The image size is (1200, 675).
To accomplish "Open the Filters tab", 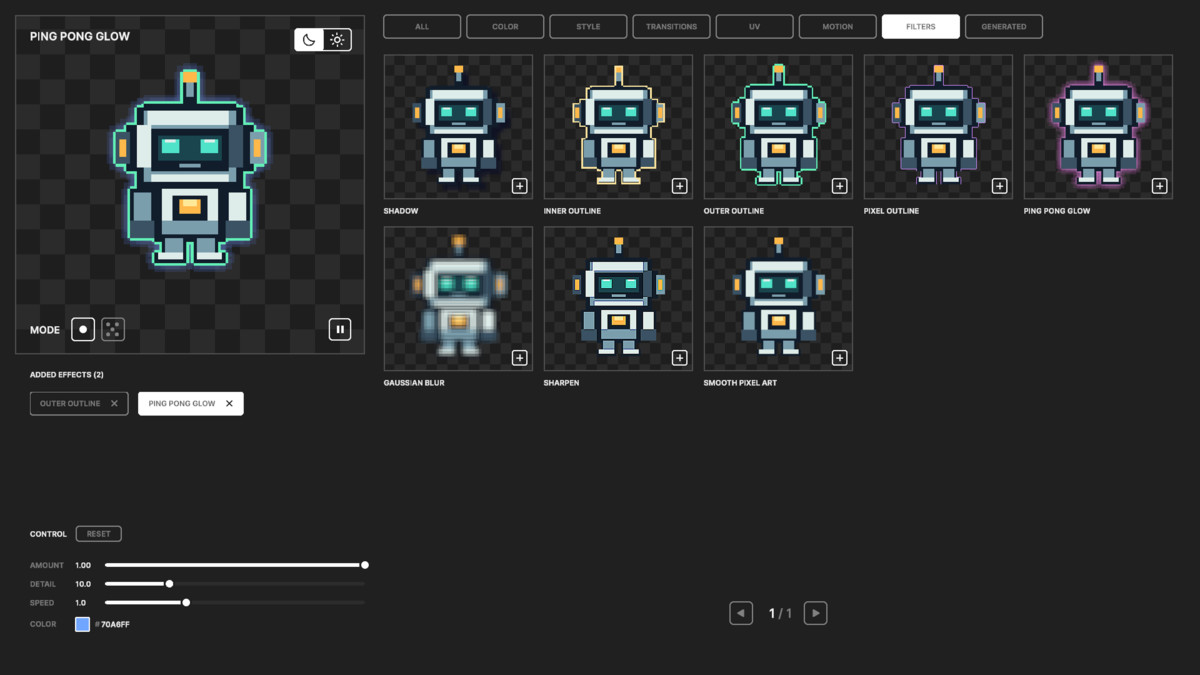I will (920, 27).
